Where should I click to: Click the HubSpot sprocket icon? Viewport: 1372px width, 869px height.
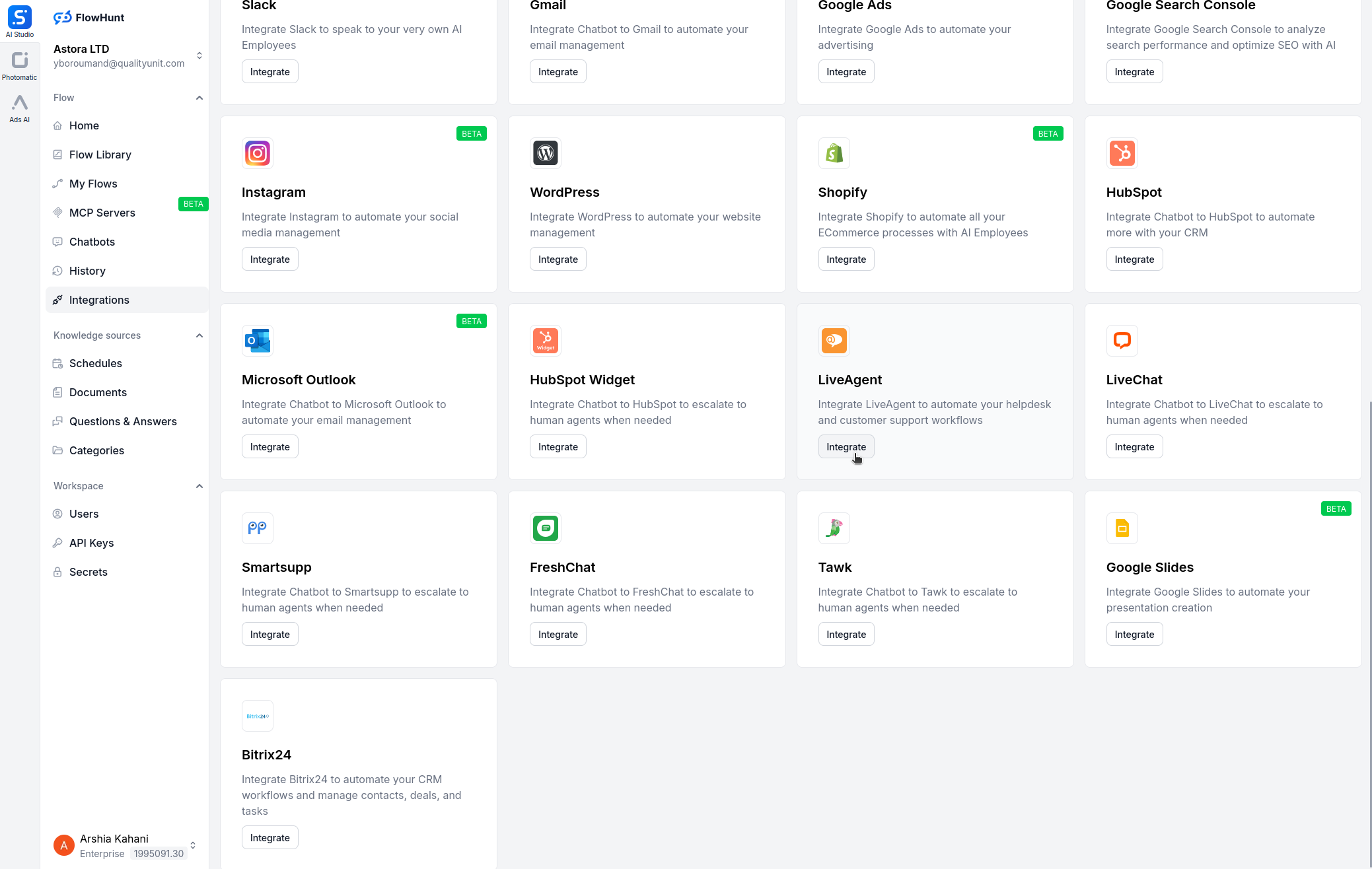point(1122,153)
